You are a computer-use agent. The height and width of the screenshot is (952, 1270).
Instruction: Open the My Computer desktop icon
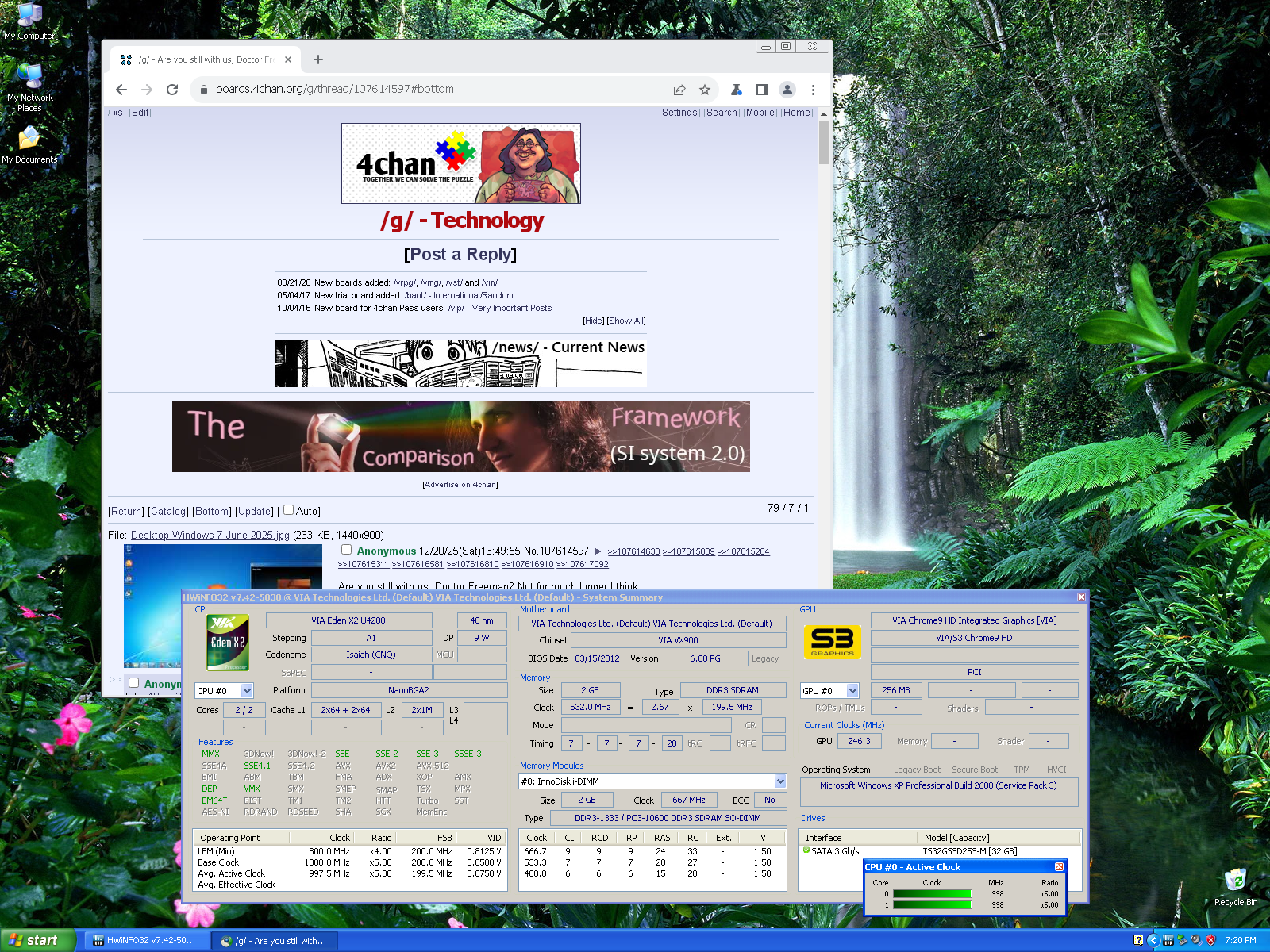tap(29, 21)
